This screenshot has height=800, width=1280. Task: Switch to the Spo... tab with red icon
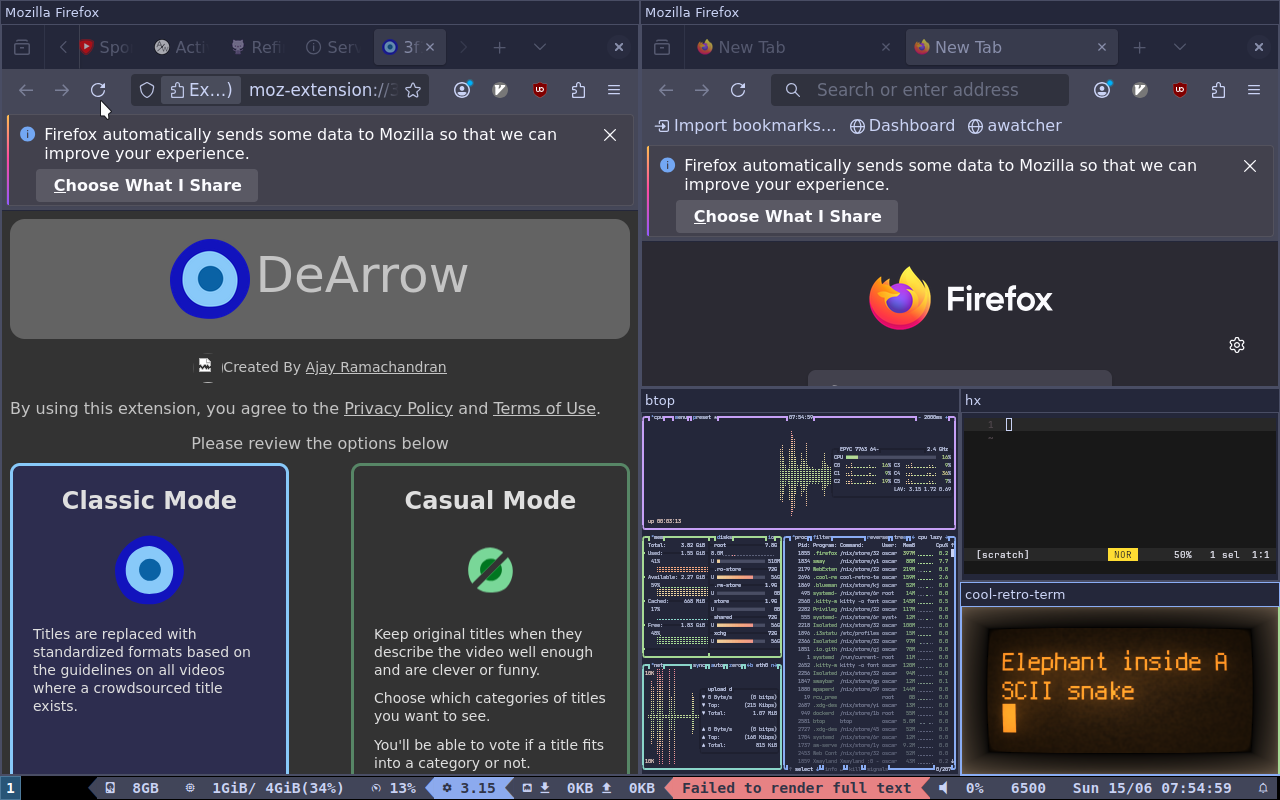[x=106, y=47]
